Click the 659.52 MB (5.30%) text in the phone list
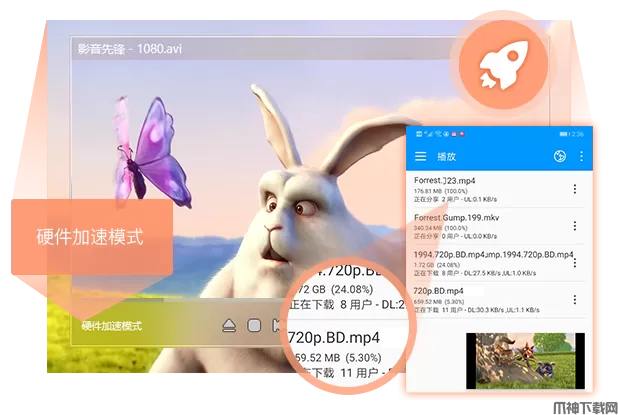 coord(439,302)
